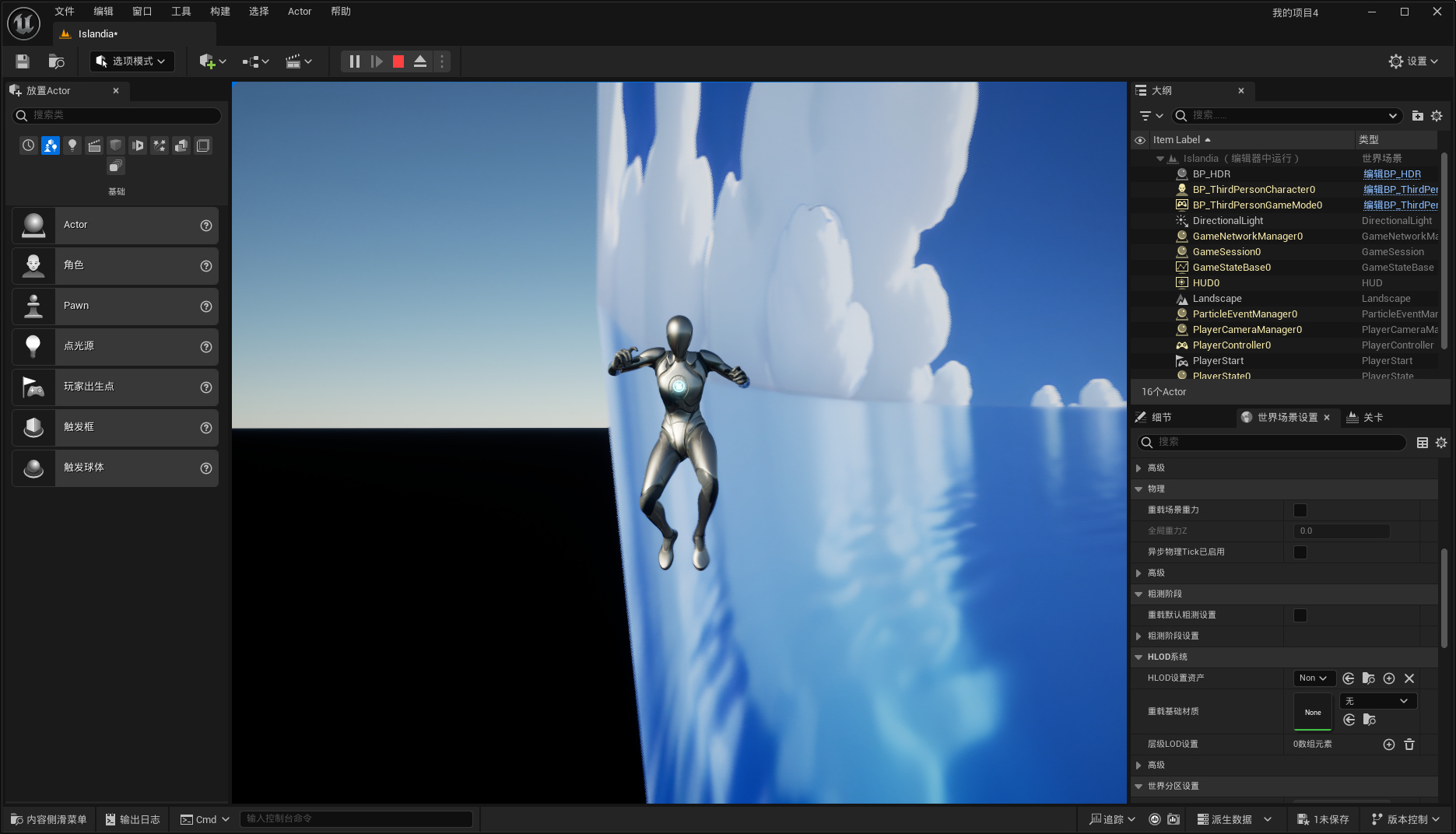1456x834 pixels.
Task: Show help for the Pawn class
Action: [206, 307]
